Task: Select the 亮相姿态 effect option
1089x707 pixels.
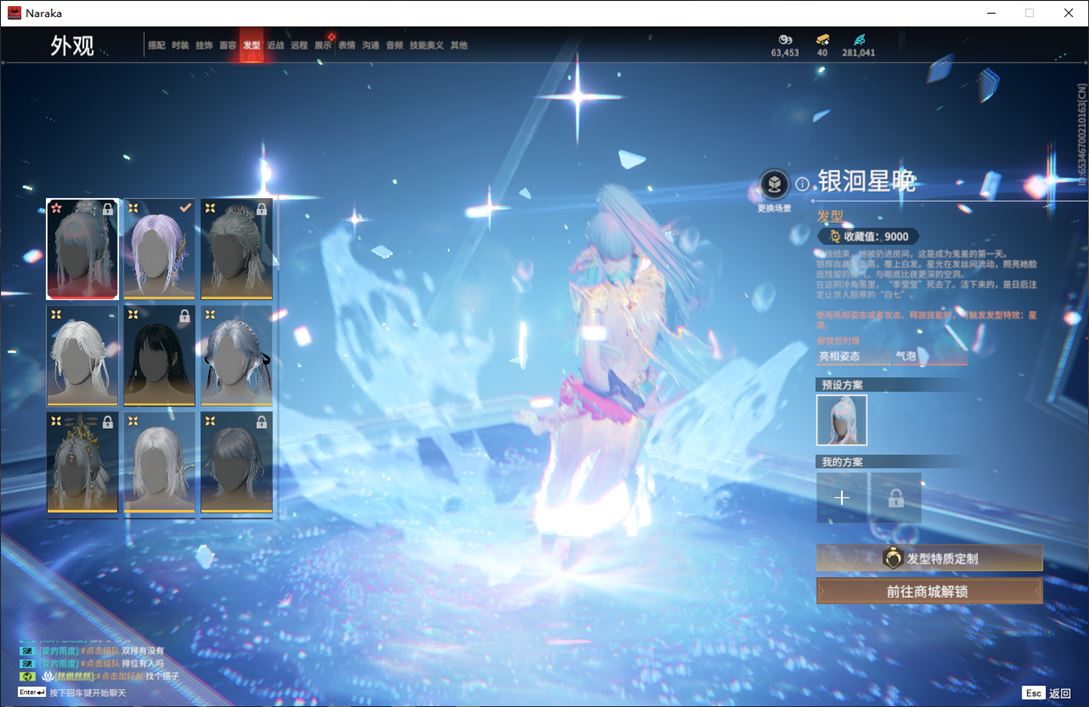Action: click(x=854, y=356)
